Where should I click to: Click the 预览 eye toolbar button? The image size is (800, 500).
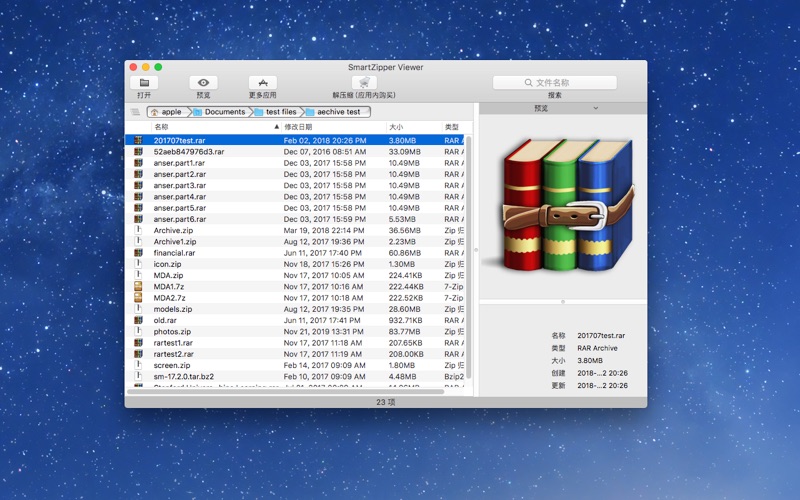pyautogui.click(x=203, y=83)
